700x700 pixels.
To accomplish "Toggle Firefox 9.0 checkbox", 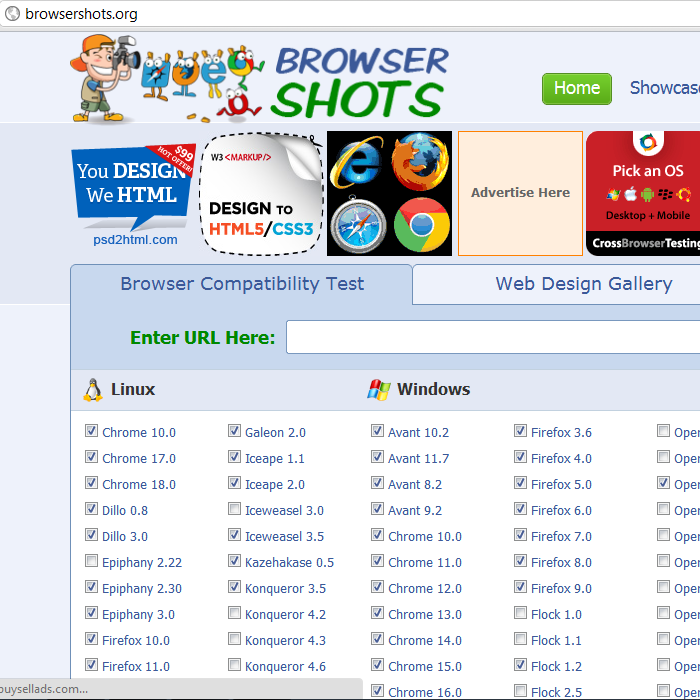I will 520,587.
